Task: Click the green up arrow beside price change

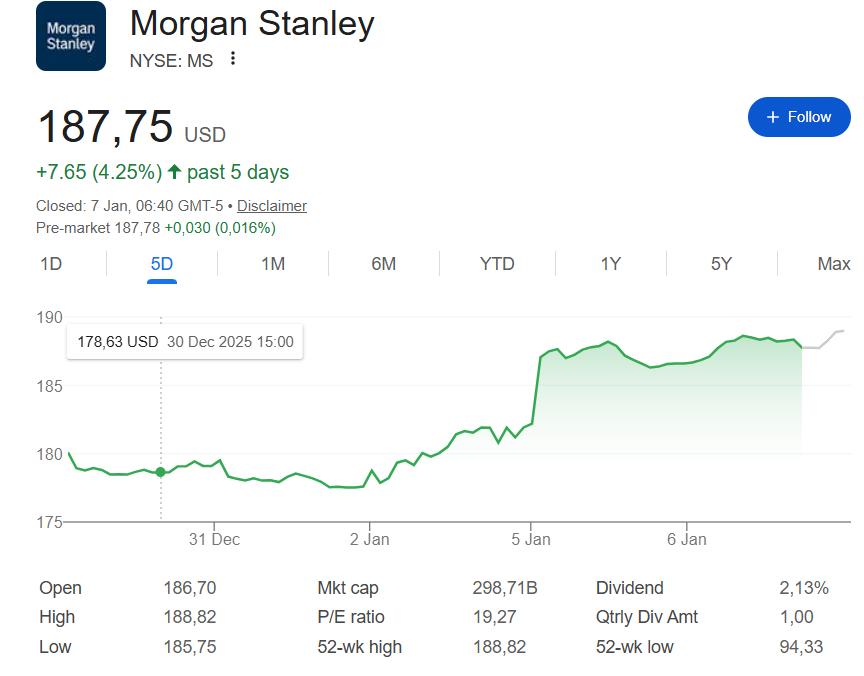Action: (175, 172)
